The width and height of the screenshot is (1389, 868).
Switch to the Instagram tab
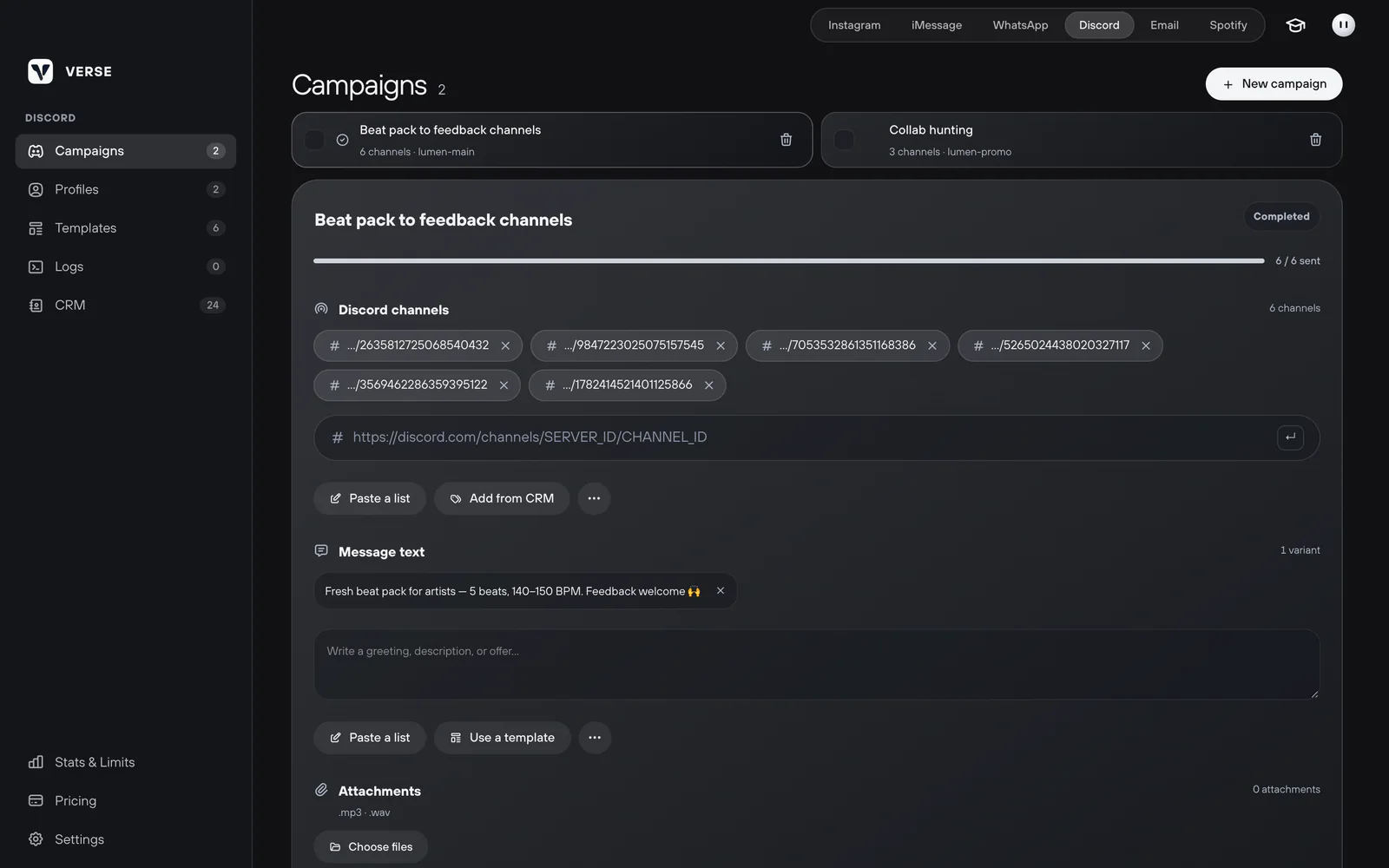854,25
